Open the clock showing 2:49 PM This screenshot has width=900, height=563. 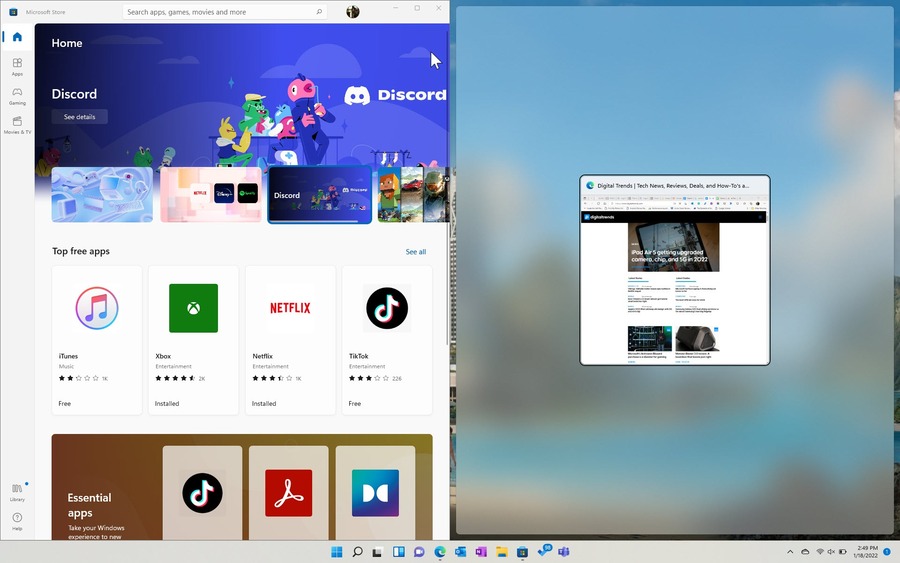(866, 552)
